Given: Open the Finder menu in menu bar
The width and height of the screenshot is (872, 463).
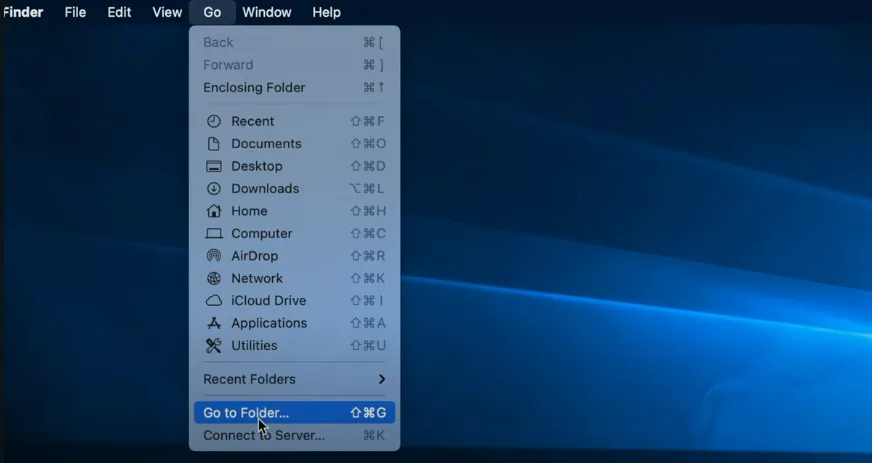Looking at the screenshot, I should [x=23, y=12].
